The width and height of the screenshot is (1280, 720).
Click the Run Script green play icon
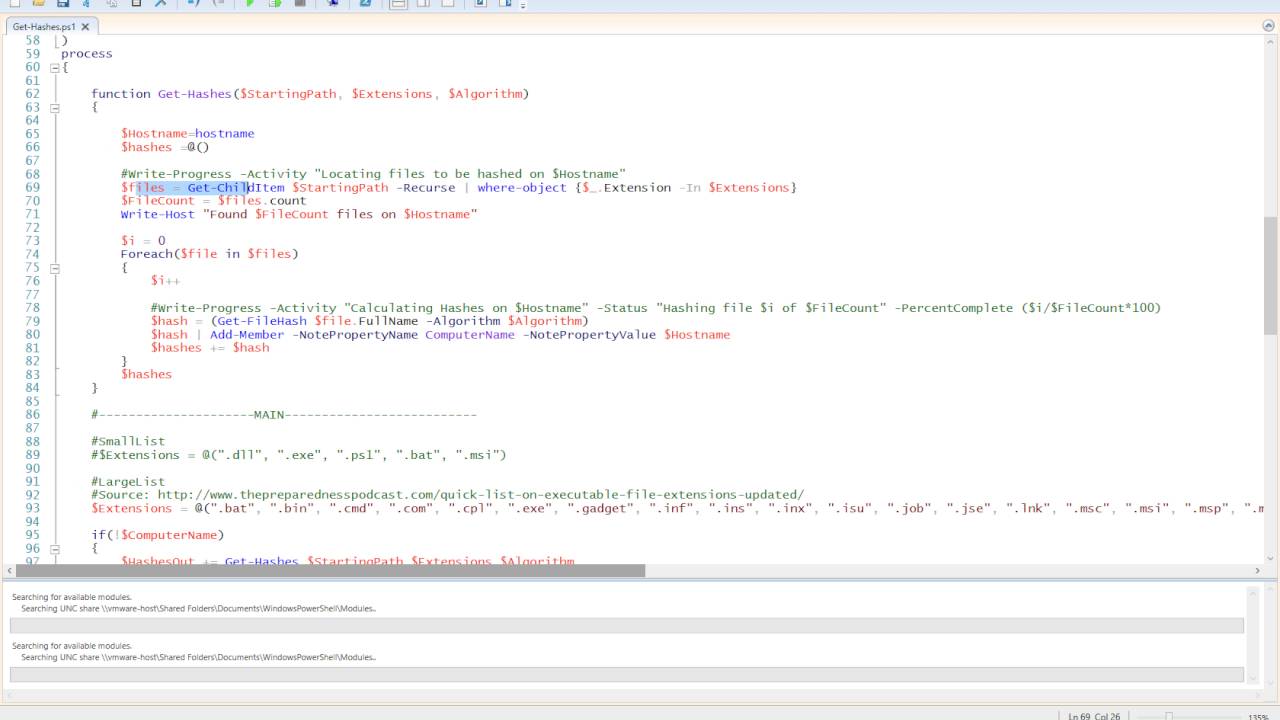[x=249, y=4]
